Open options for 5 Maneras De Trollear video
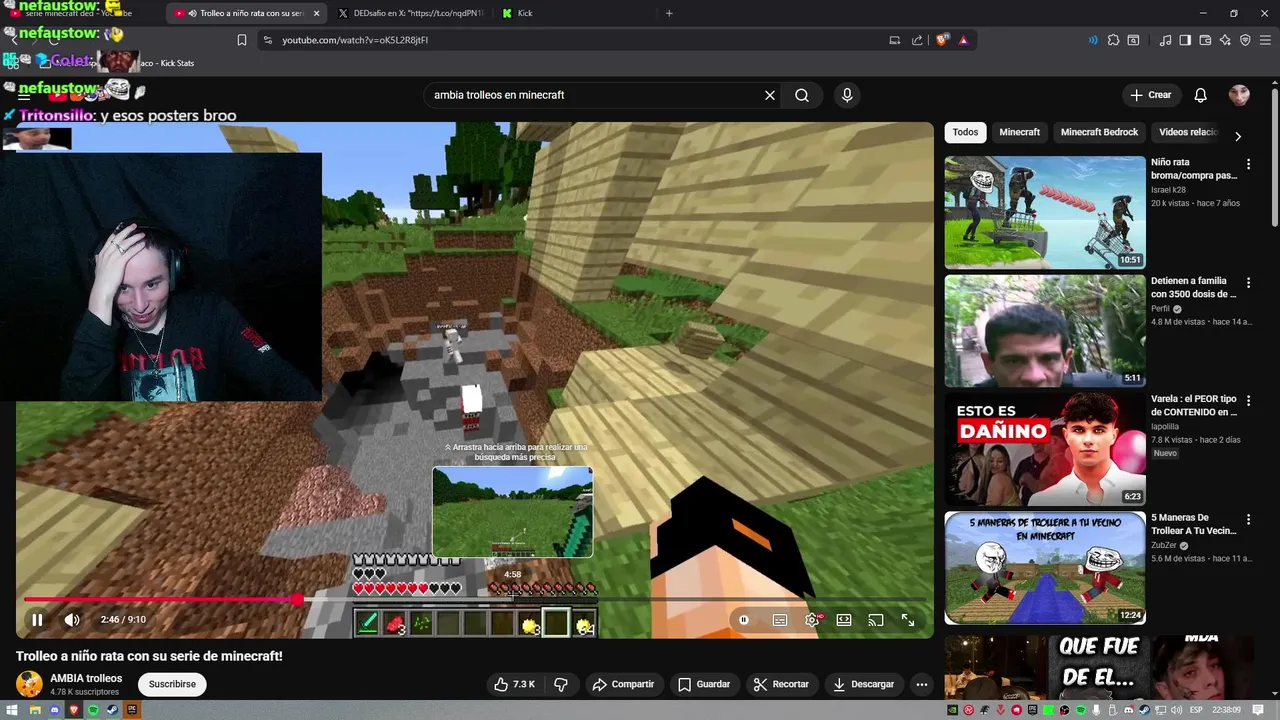 point(1248,520)
